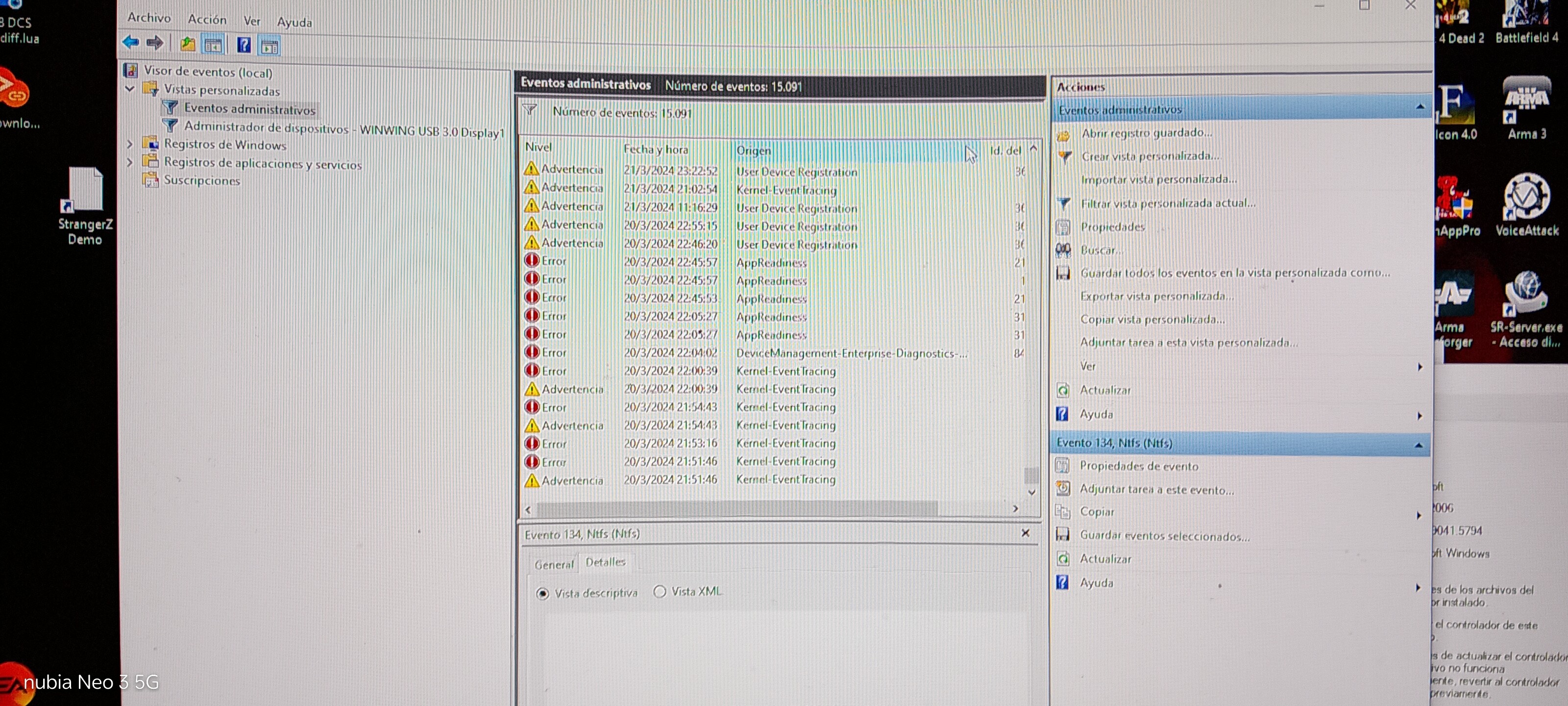The image size is (1568, 706).
Task: Open the Ayuda menu
Action: [x=294, y=22]
